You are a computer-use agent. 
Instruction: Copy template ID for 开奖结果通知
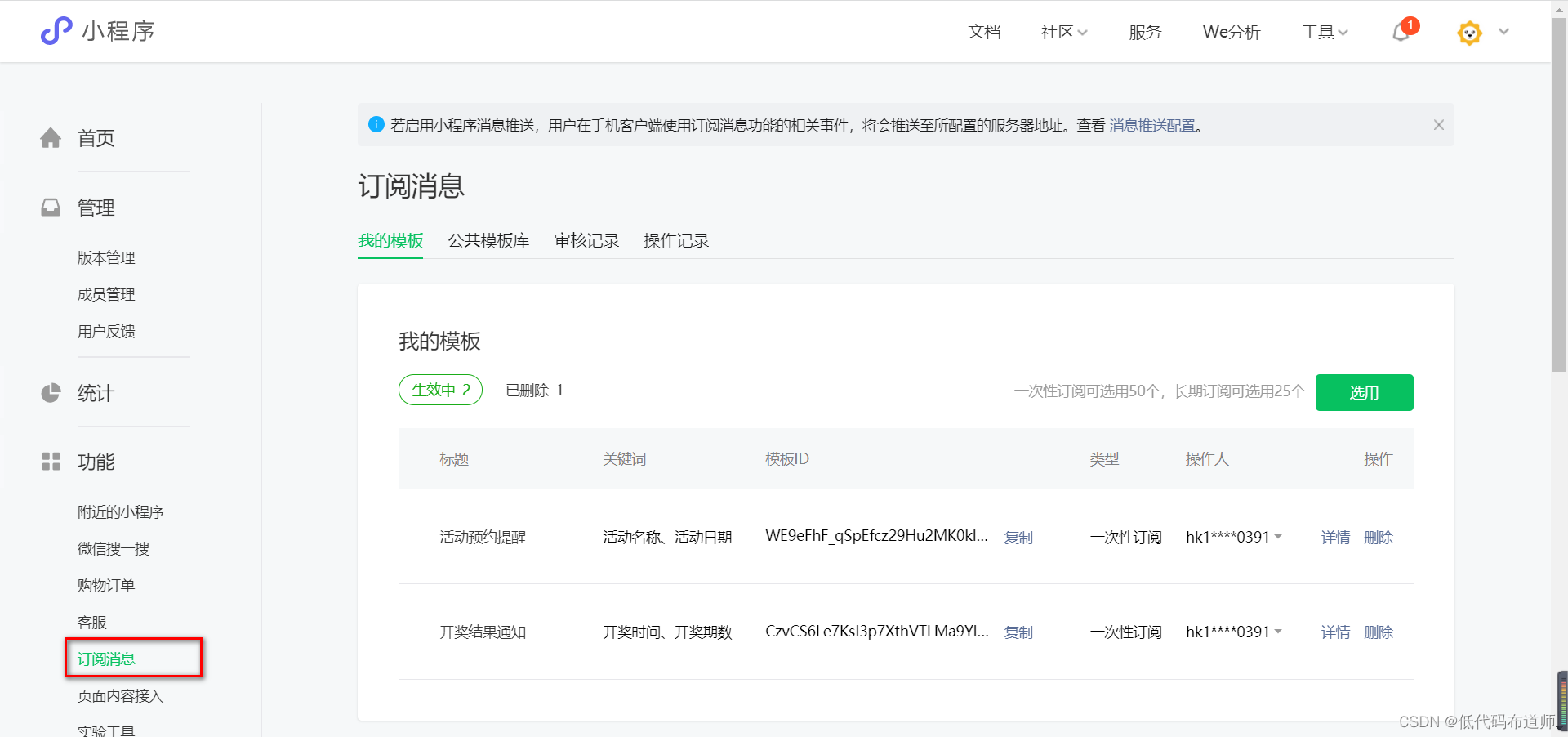(1018, 632)
